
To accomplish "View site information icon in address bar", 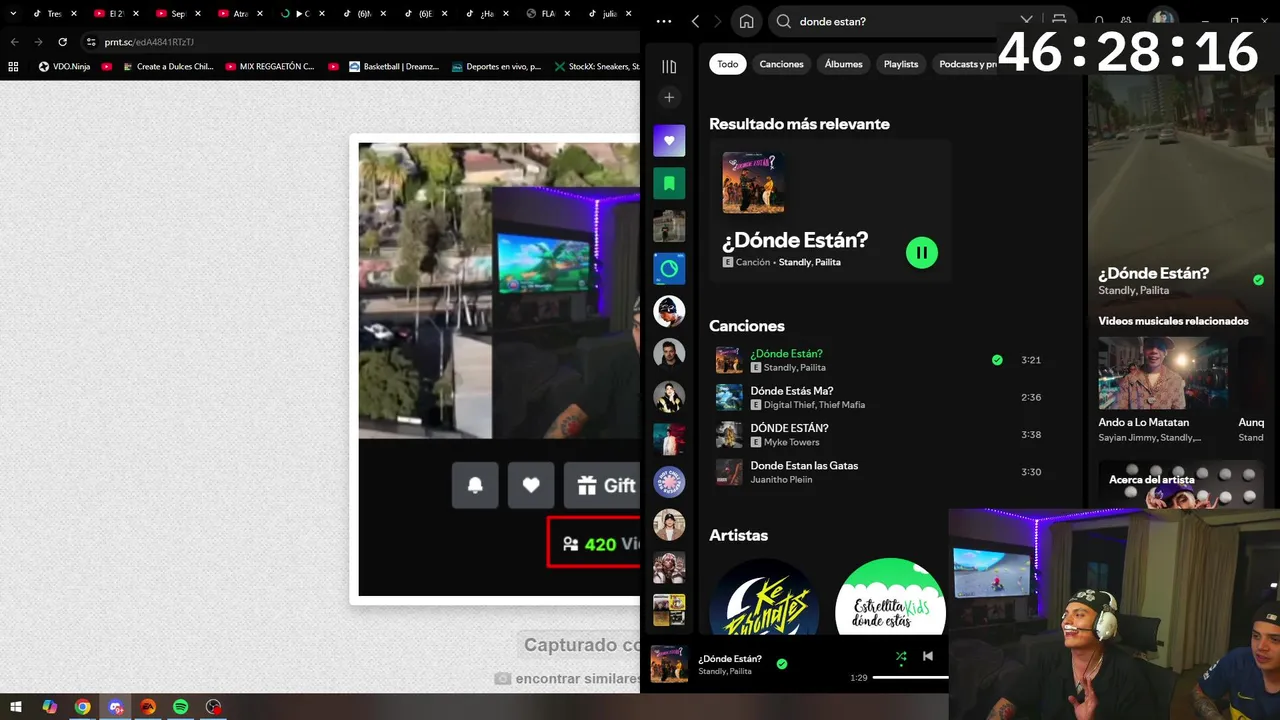I will tap(91, 42).
